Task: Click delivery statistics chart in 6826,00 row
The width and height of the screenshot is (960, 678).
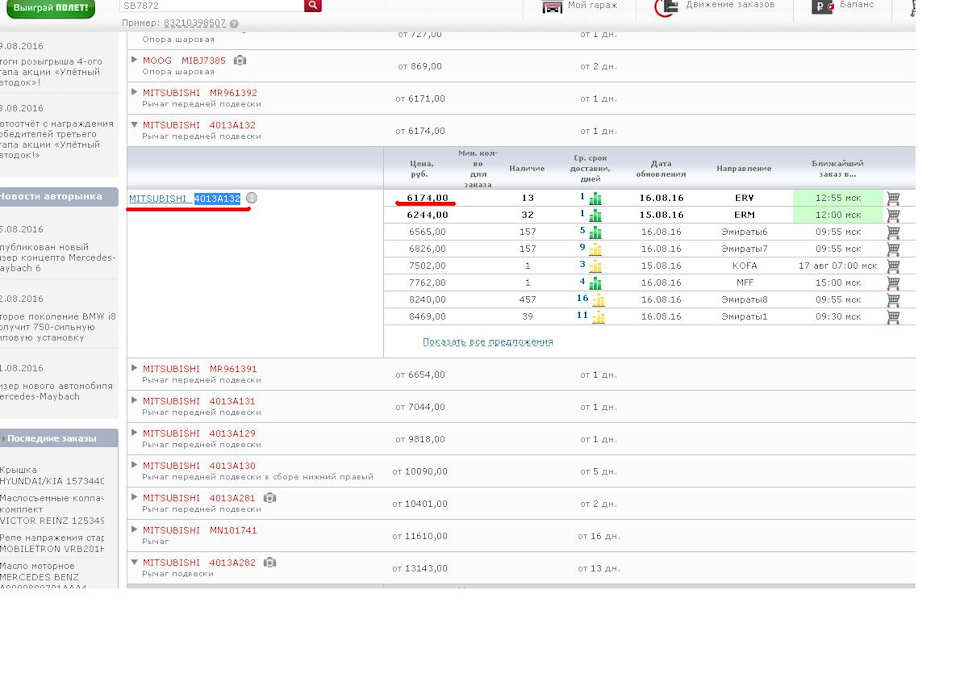Action: tap(595, 249)
